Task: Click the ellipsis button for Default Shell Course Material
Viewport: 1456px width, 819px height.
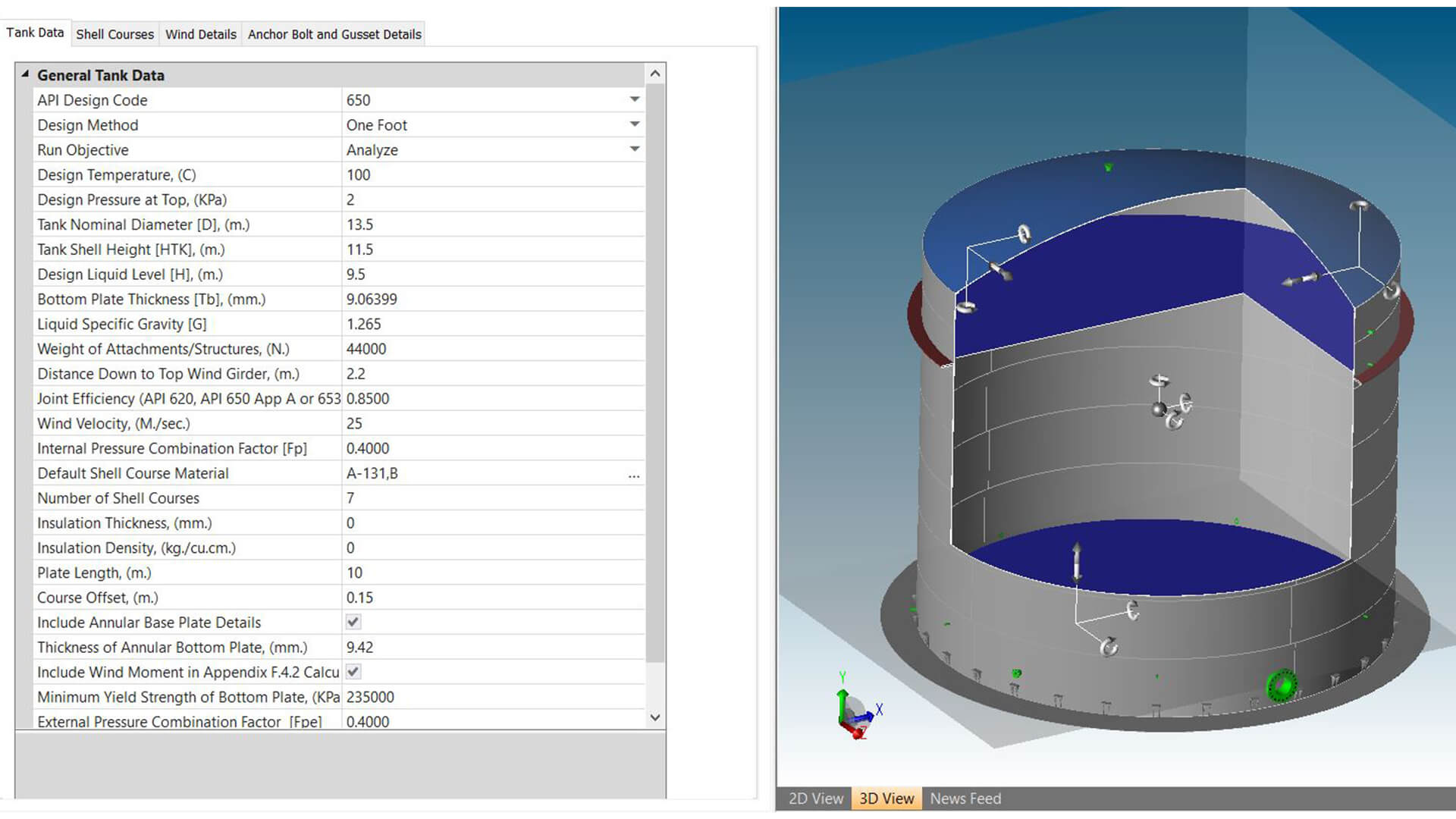Action: click(634, 475)
